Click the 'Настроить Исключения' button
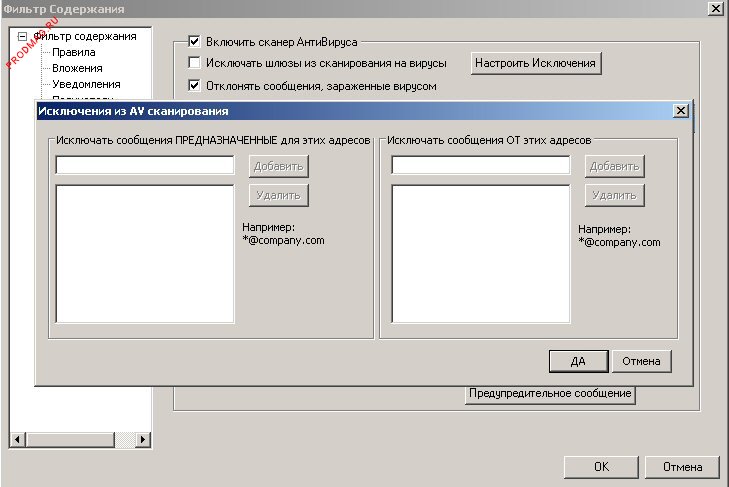The image size is (729, 487). click(536, 63)
